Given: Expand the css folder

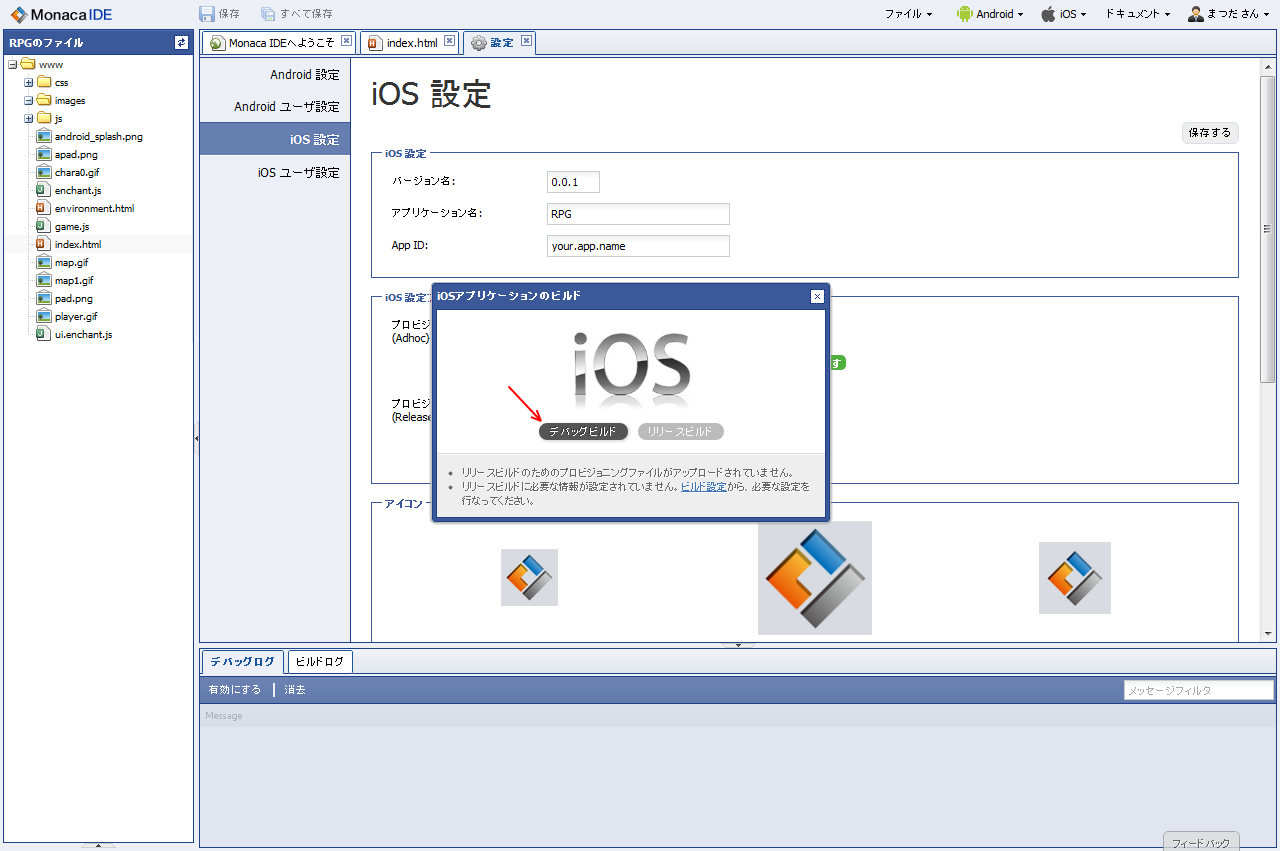Looking at the screenshot, I should [29, 82].
